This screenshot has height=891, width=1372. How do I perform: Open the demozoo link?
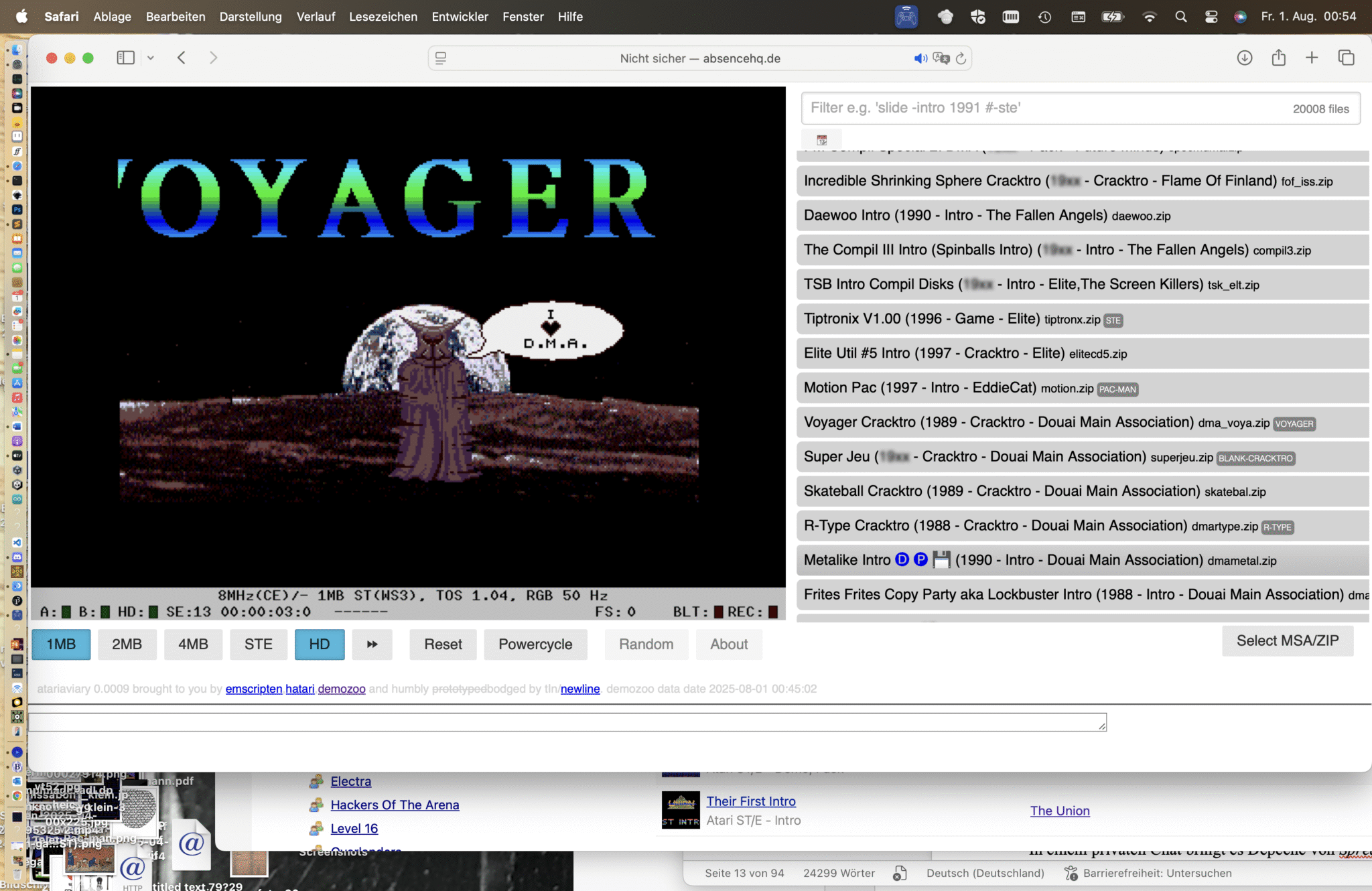[341, 689]
